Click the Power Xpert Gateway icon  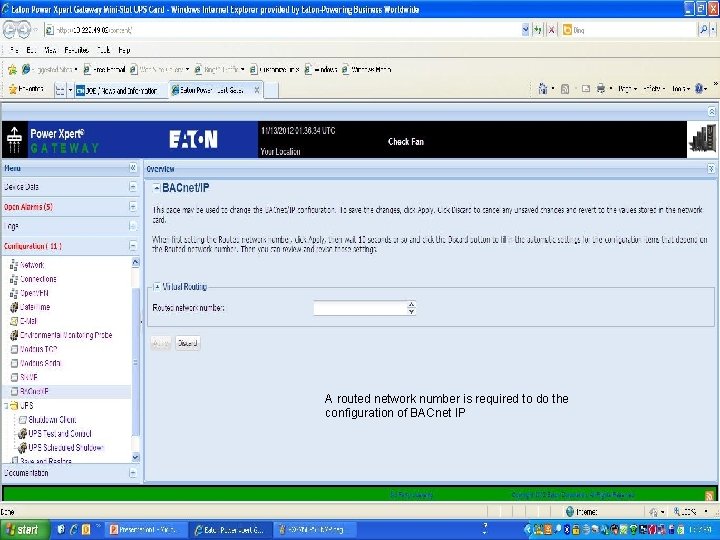(15, 140)
